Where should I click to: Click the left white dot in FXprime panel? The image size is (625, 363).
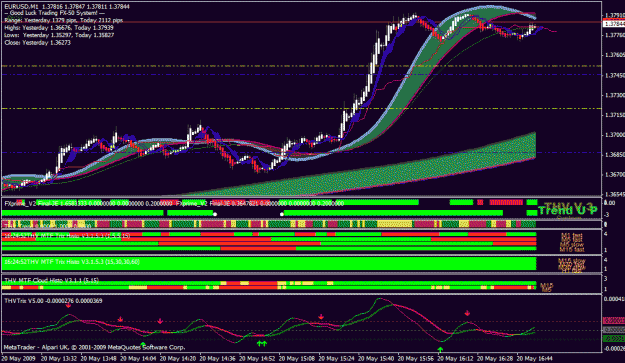[x=215, y=214]
